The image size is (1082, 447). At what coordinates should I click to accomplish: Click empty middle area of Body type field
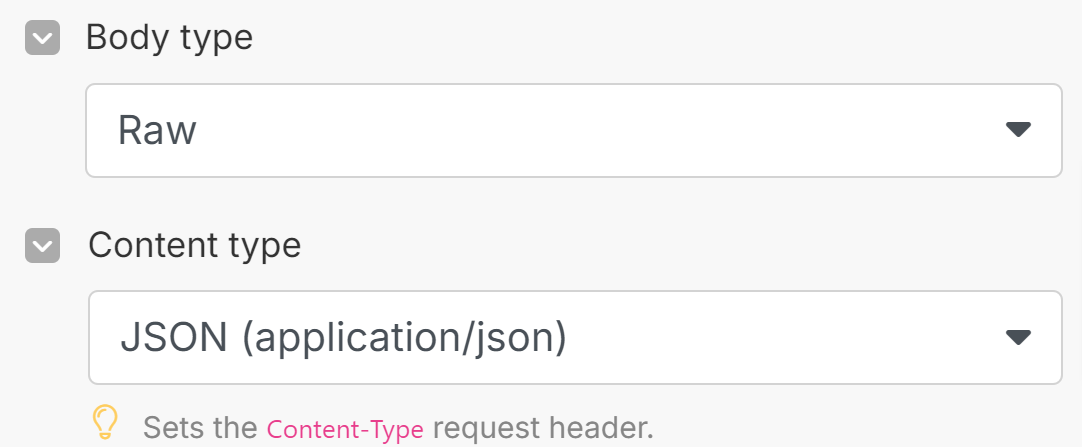[600, 131]
